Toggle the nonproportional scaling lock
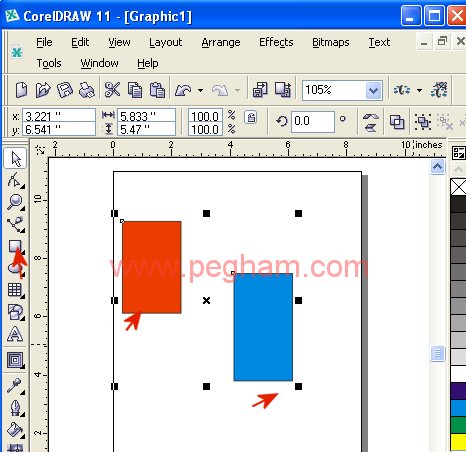Screen dimensions: 466x452 click(251, 118)
